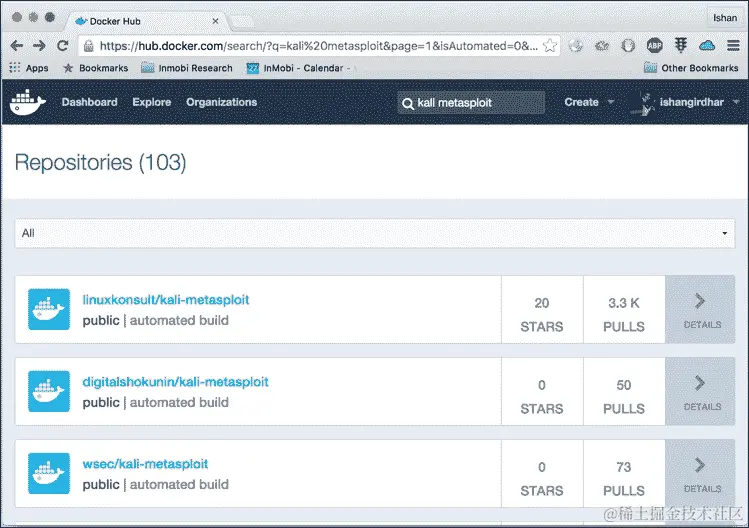Open the Explore nav item
The height and width of the screenshot is (528, 749).
(152, 102)
